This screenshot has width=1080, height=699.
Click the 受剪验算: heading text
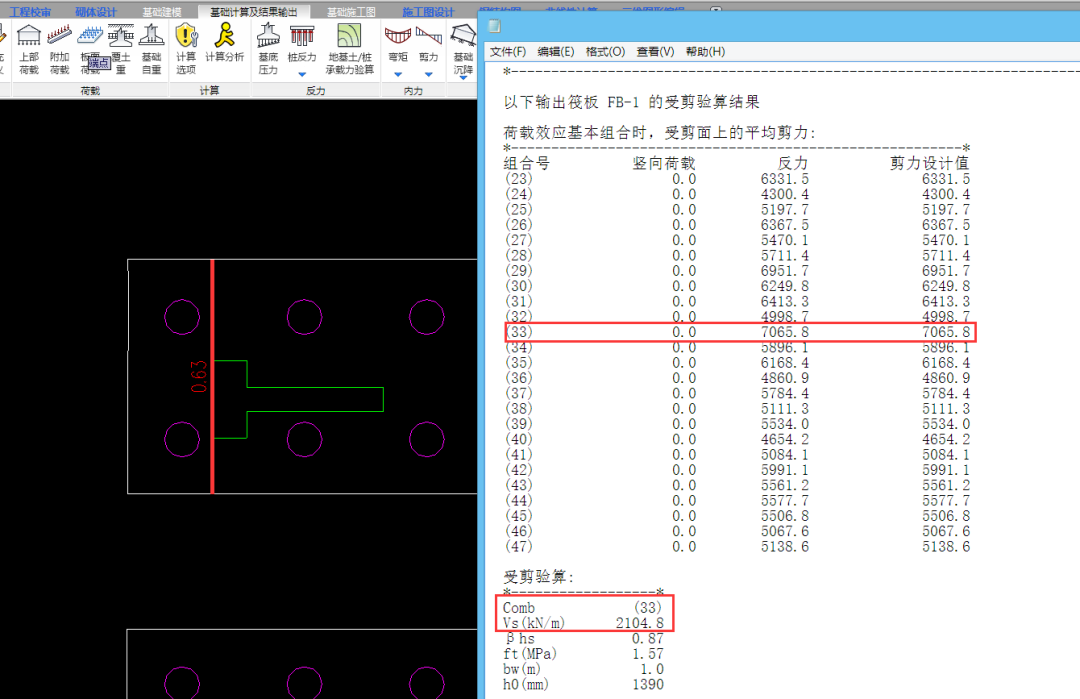click(539, 577)
